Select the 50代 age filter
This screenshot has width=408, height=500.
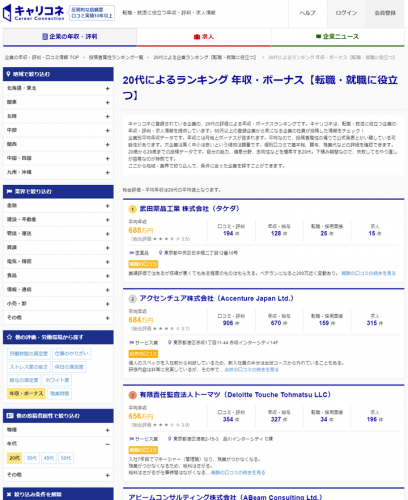[x=66, y=458]
